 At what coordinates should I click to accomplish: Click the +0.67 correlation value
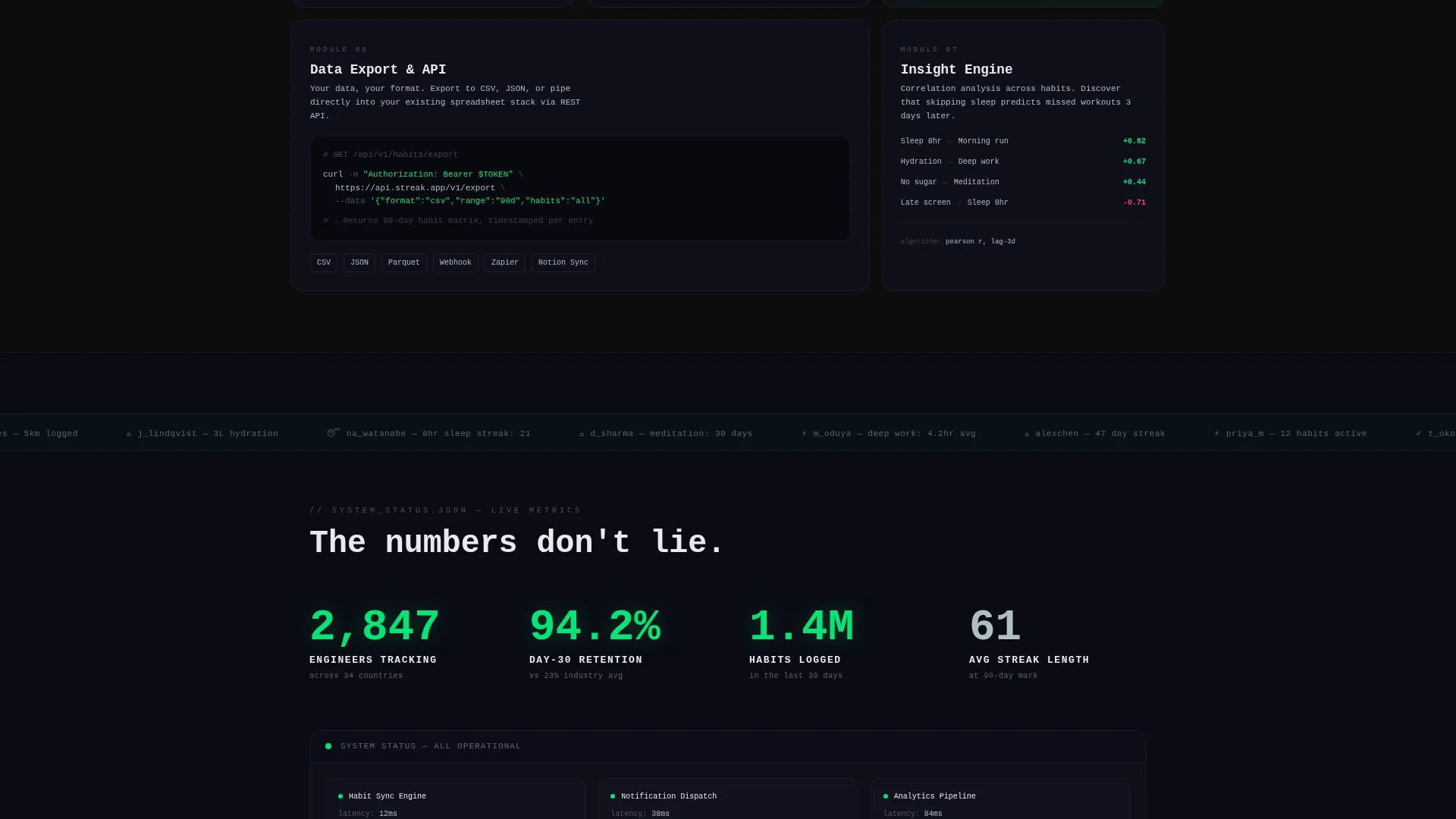(x=1134, y=162)
